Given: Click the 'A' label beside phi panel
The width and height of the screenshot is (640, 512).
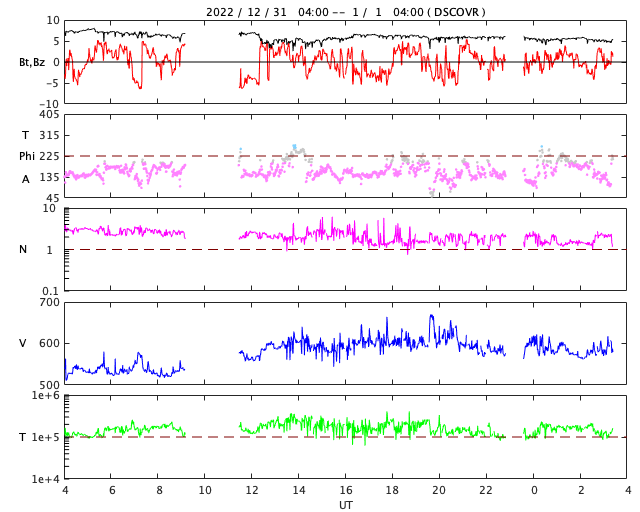Looking at the screenshot, I should [x=25, y=179].
